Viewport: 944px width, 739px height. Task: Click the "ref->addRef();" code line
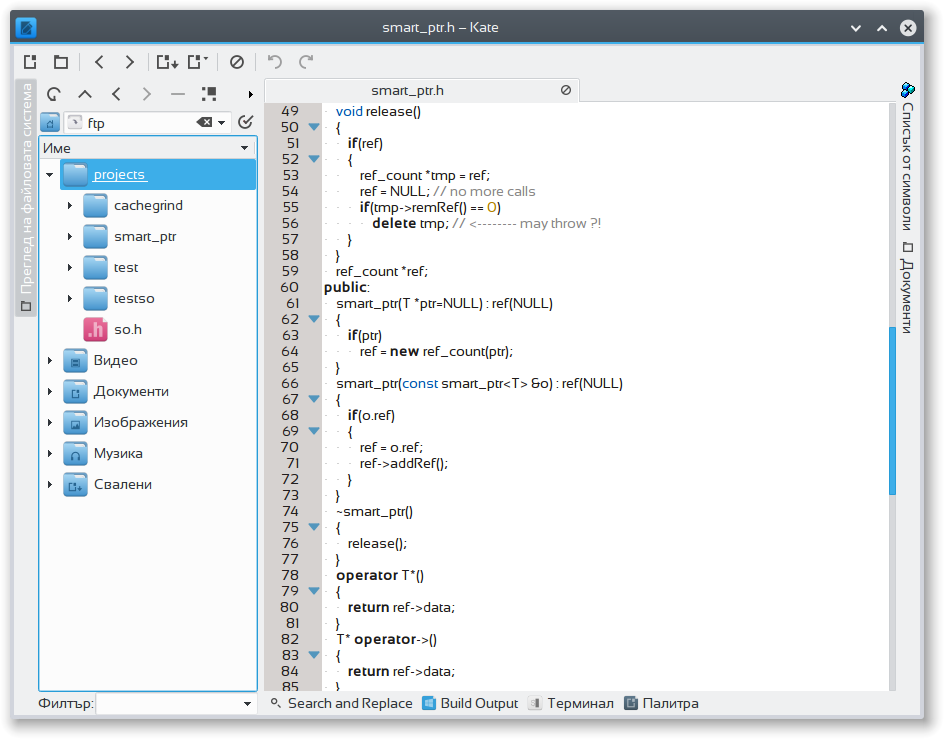click(404, 463)
